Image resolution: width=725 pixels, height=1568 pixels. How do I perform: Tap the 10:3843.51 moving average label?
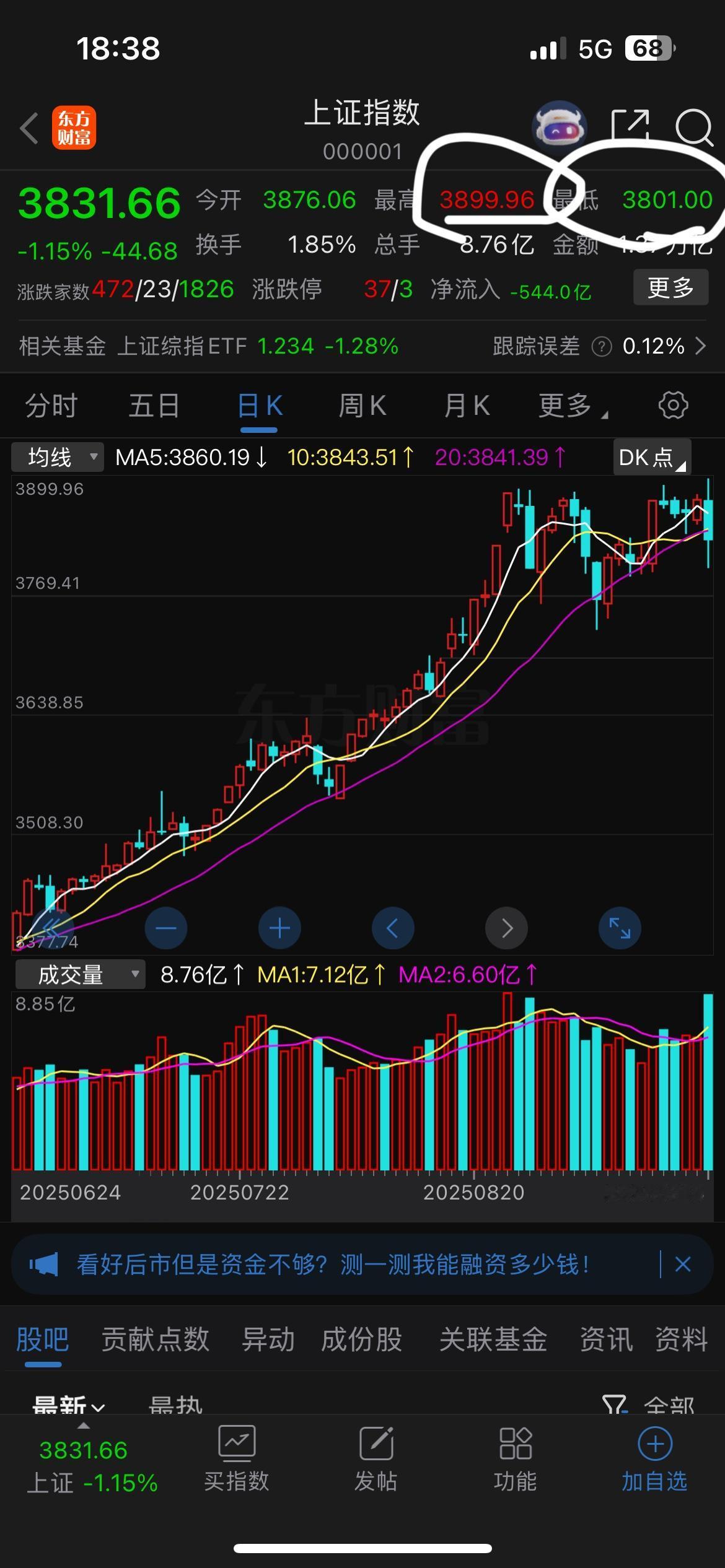coord(351,458)
